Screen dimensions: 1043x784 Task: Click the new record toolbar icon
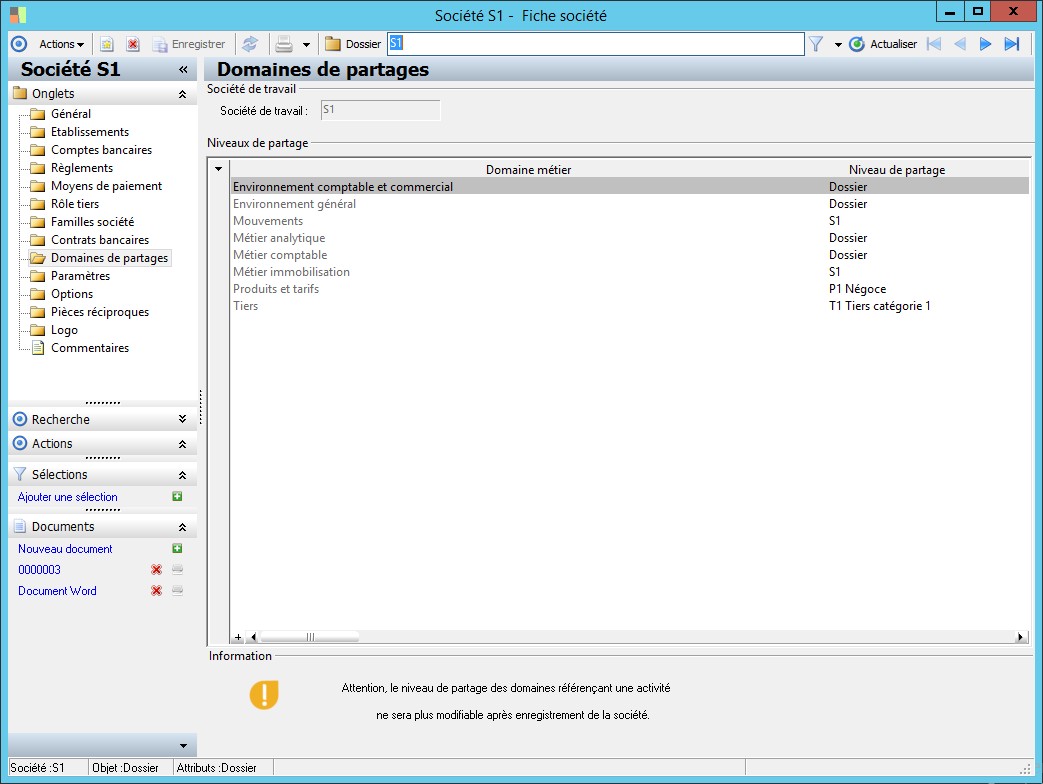106,44
